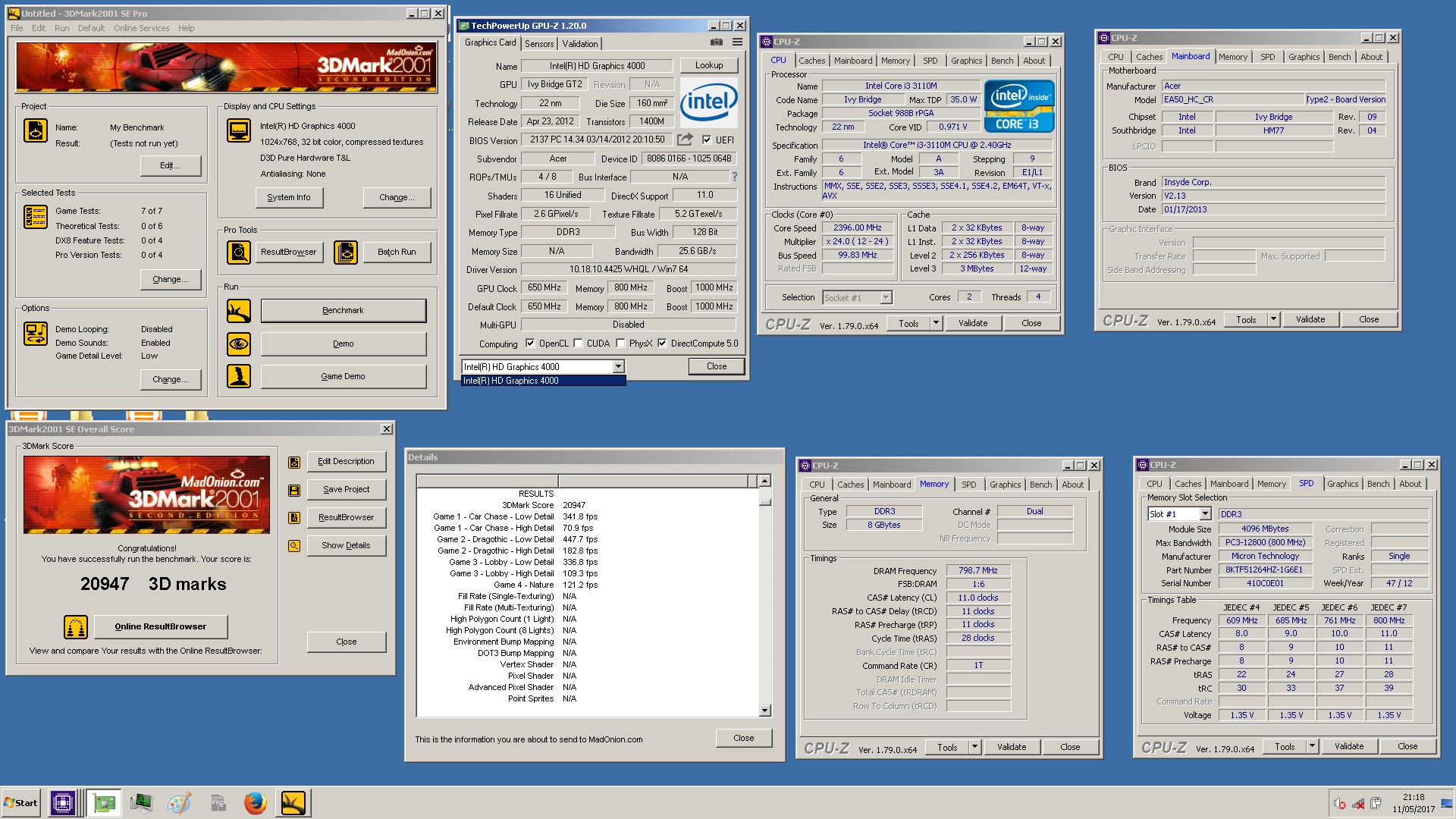Toggle the CUDA checkbox
Viewport: 1456px width, 819px height.
tap(578, 343)
